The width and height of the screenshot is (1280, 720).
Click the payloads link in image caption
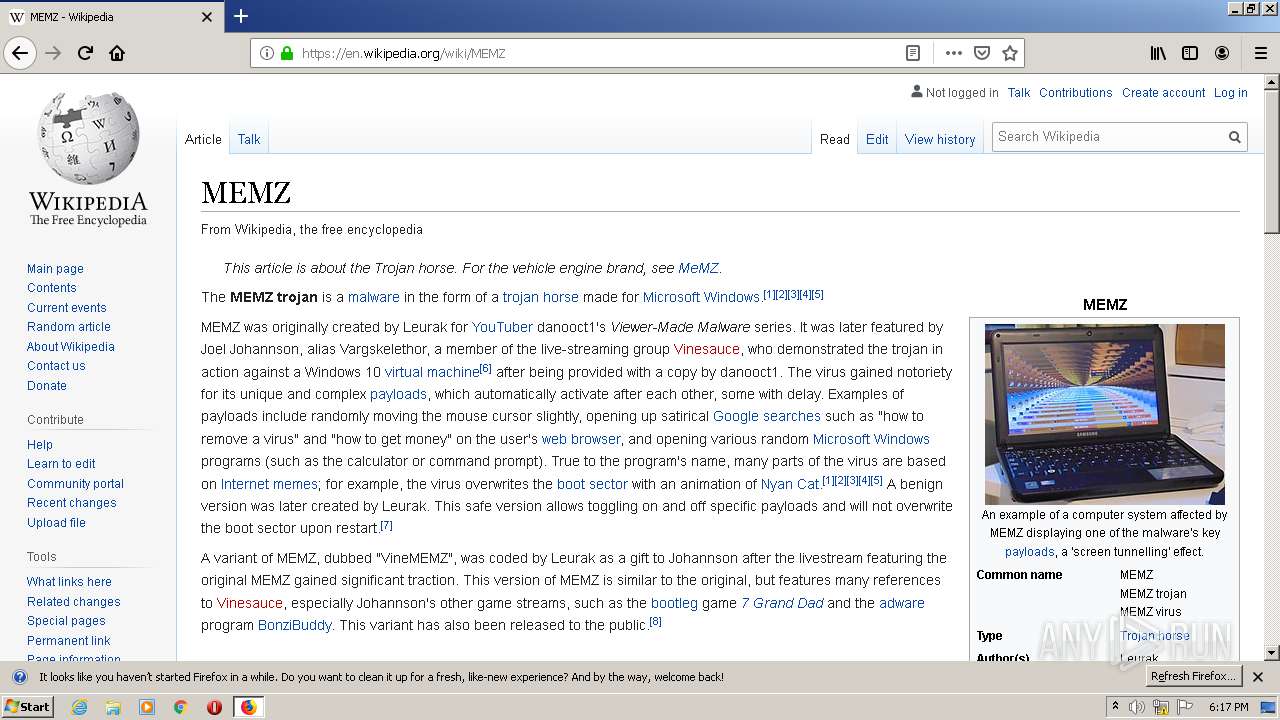point(1030,551)
